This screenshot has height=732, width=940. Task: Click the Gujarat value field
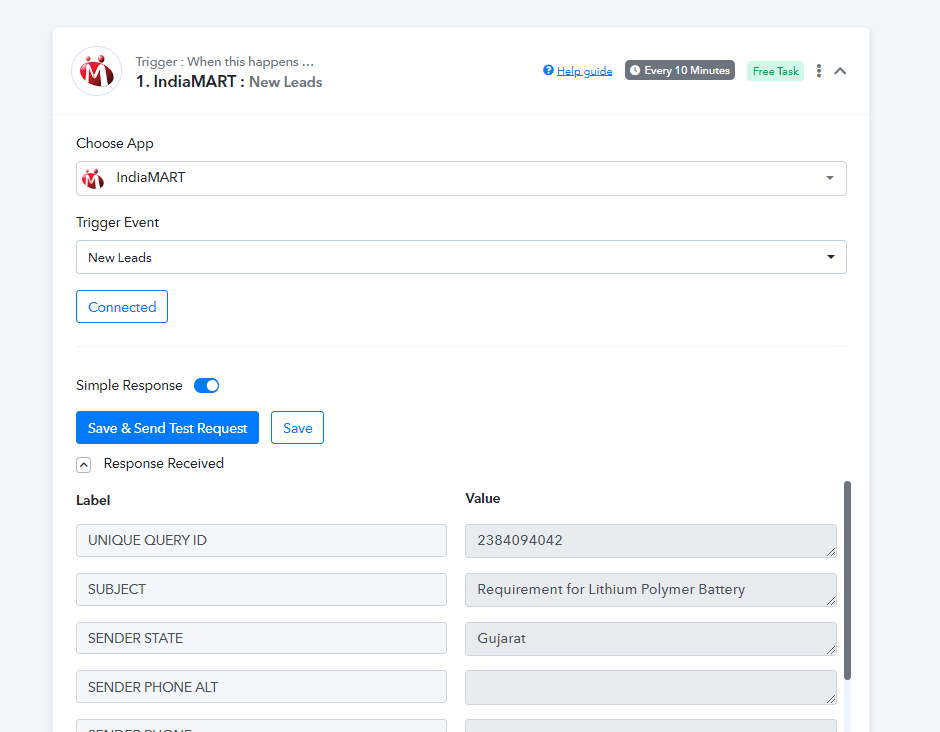[651, 638]
